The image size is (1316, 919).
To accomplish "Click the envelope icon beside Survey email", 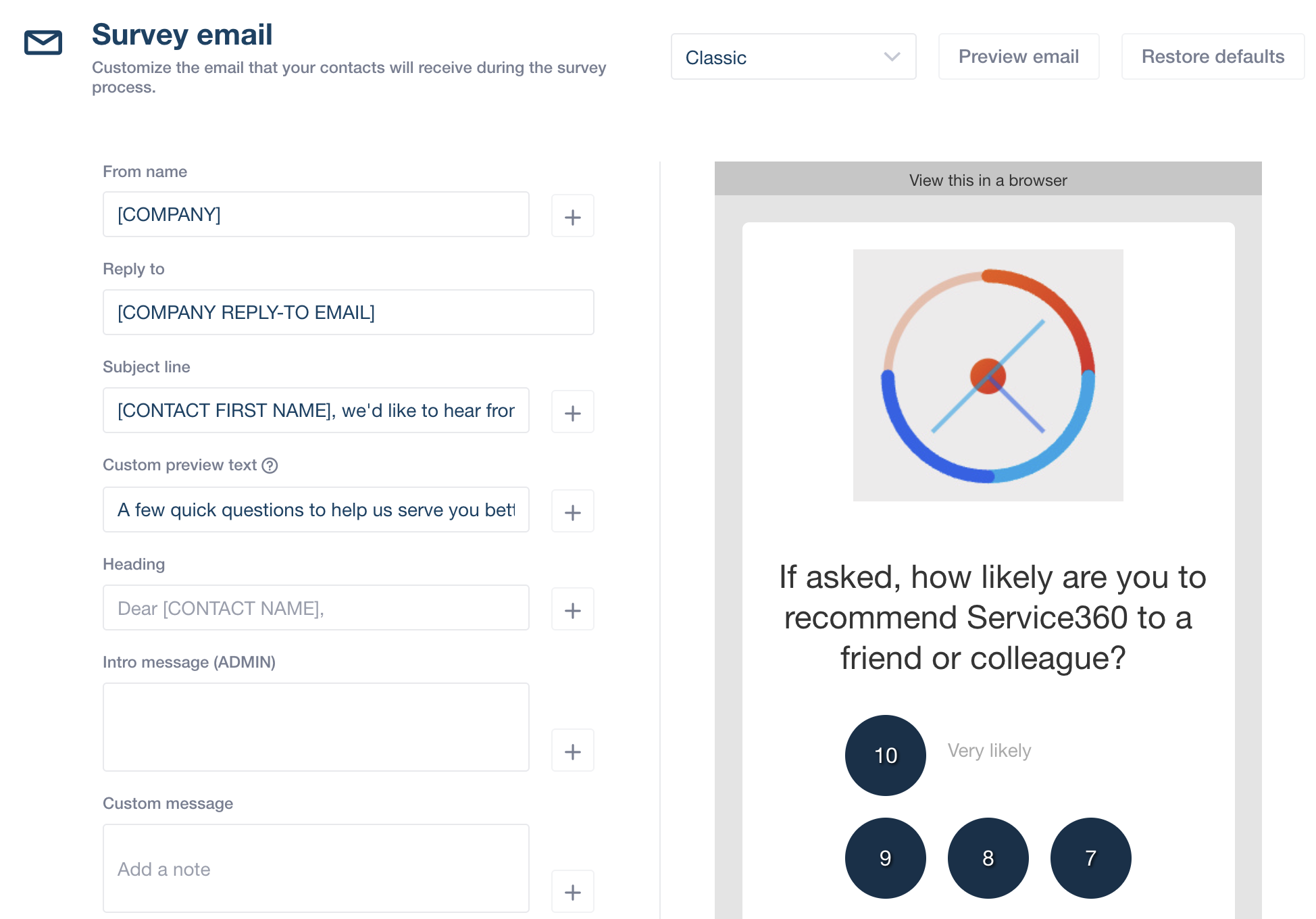I will [x=43, y=43].
